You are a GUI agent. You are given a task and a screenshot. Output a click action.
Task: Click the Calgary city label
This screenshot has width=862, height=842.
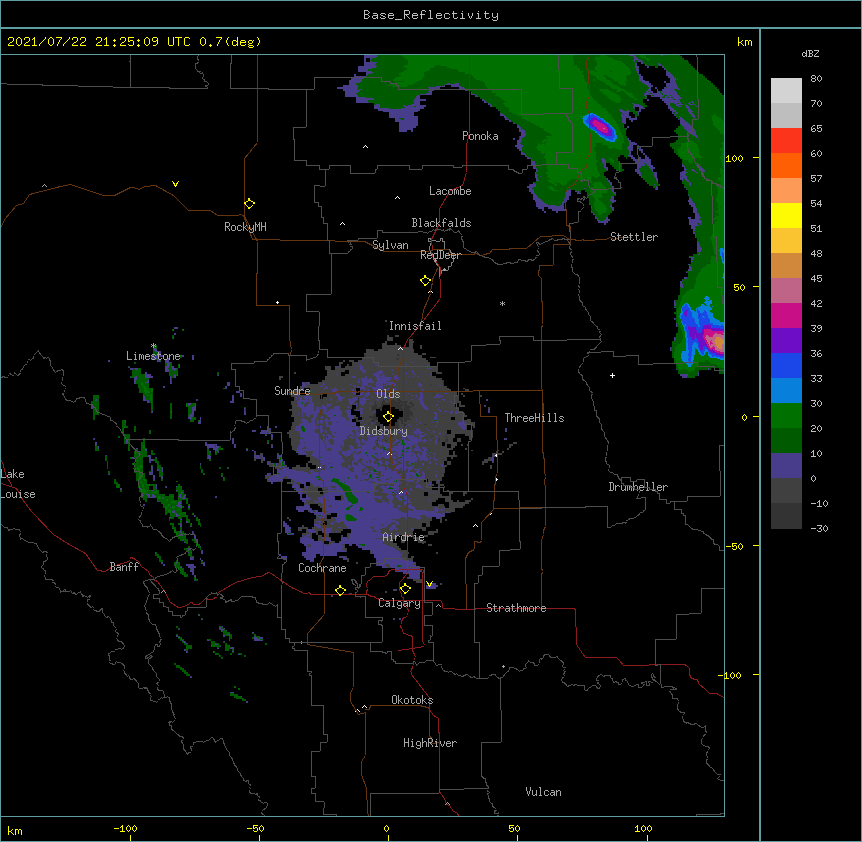tap(399, 603)
